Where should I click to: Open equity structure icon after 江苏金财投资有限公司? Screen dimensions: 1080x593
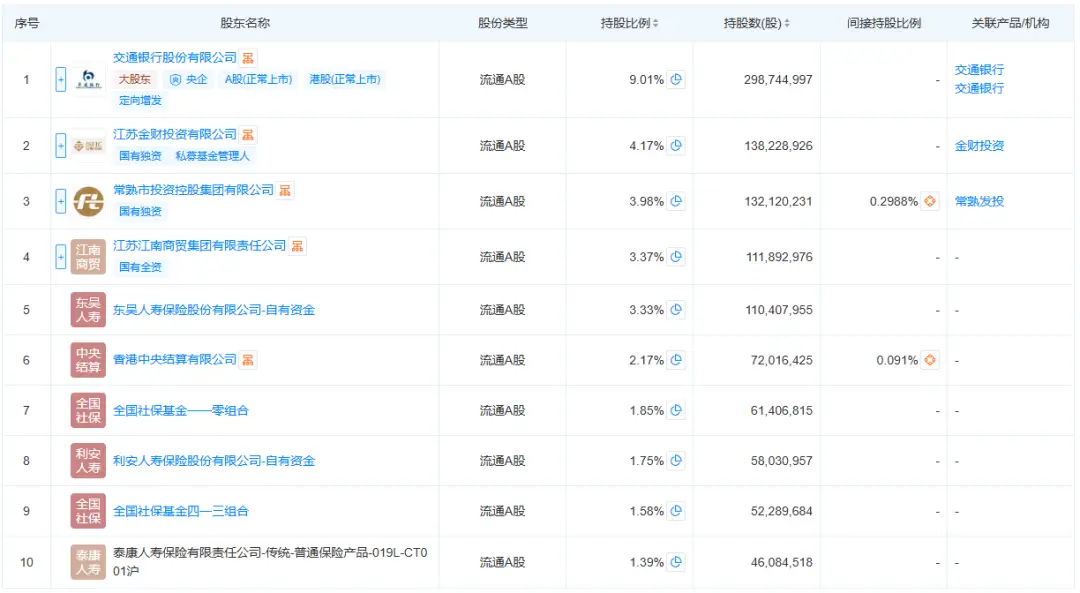[x=248, y=135]
